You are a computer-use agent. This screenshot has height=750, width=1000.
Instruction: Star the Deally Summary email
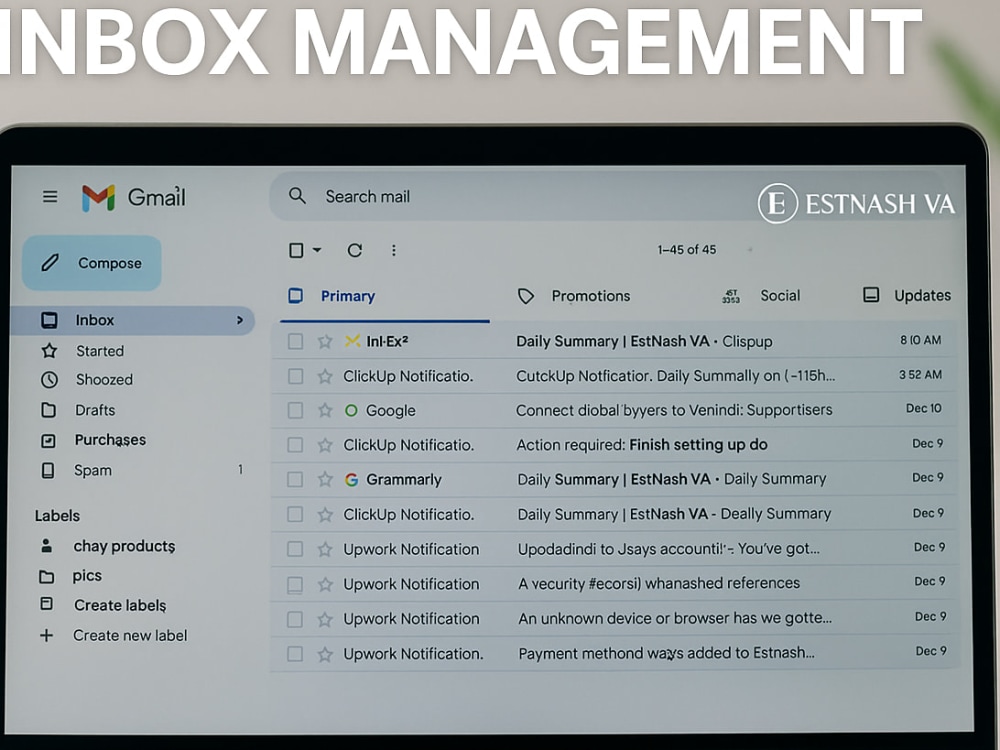coord(325,514)
